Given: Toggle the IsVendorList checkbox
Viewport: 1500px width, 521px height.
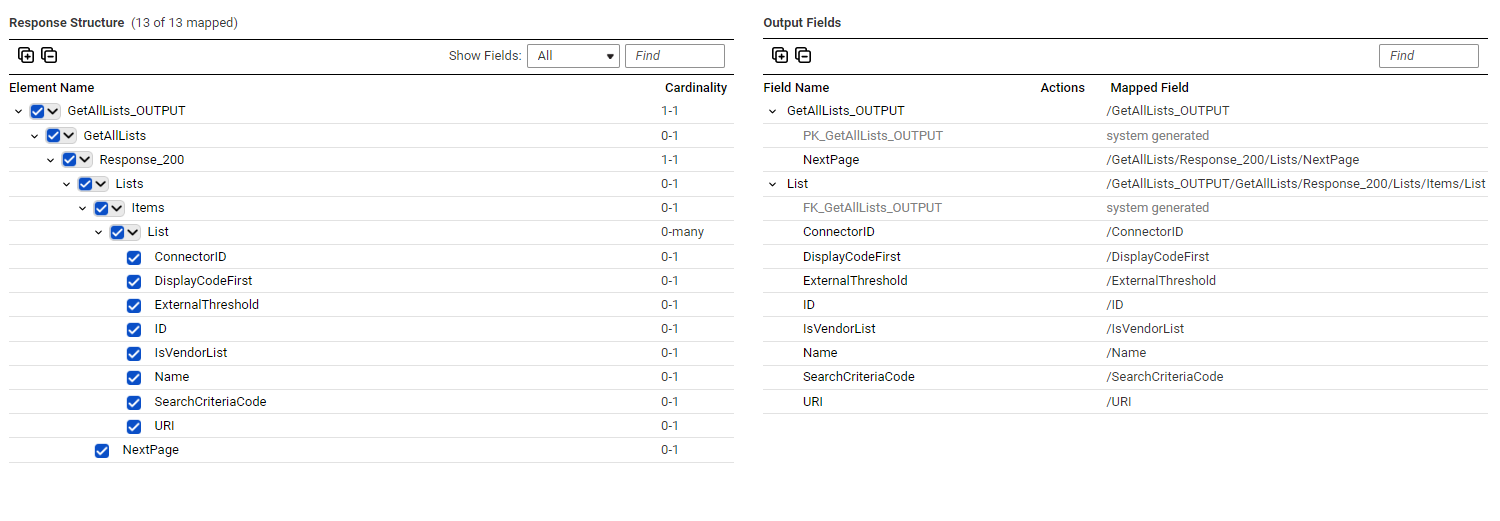Looking at the screenshot, I should click(134, 353).
